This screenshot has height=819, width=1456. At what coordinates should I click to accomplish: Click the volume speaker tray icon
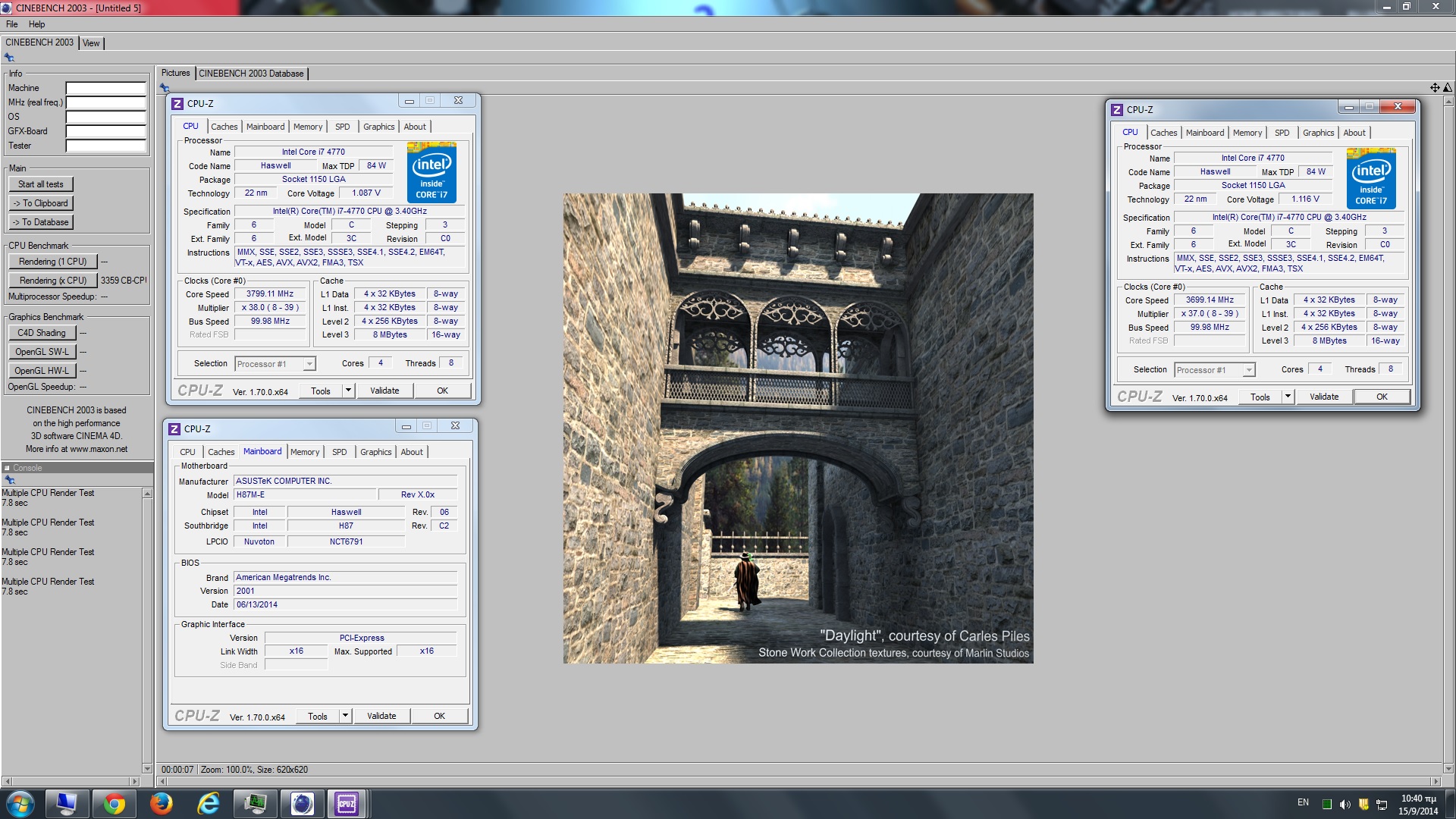[1345, 805]
